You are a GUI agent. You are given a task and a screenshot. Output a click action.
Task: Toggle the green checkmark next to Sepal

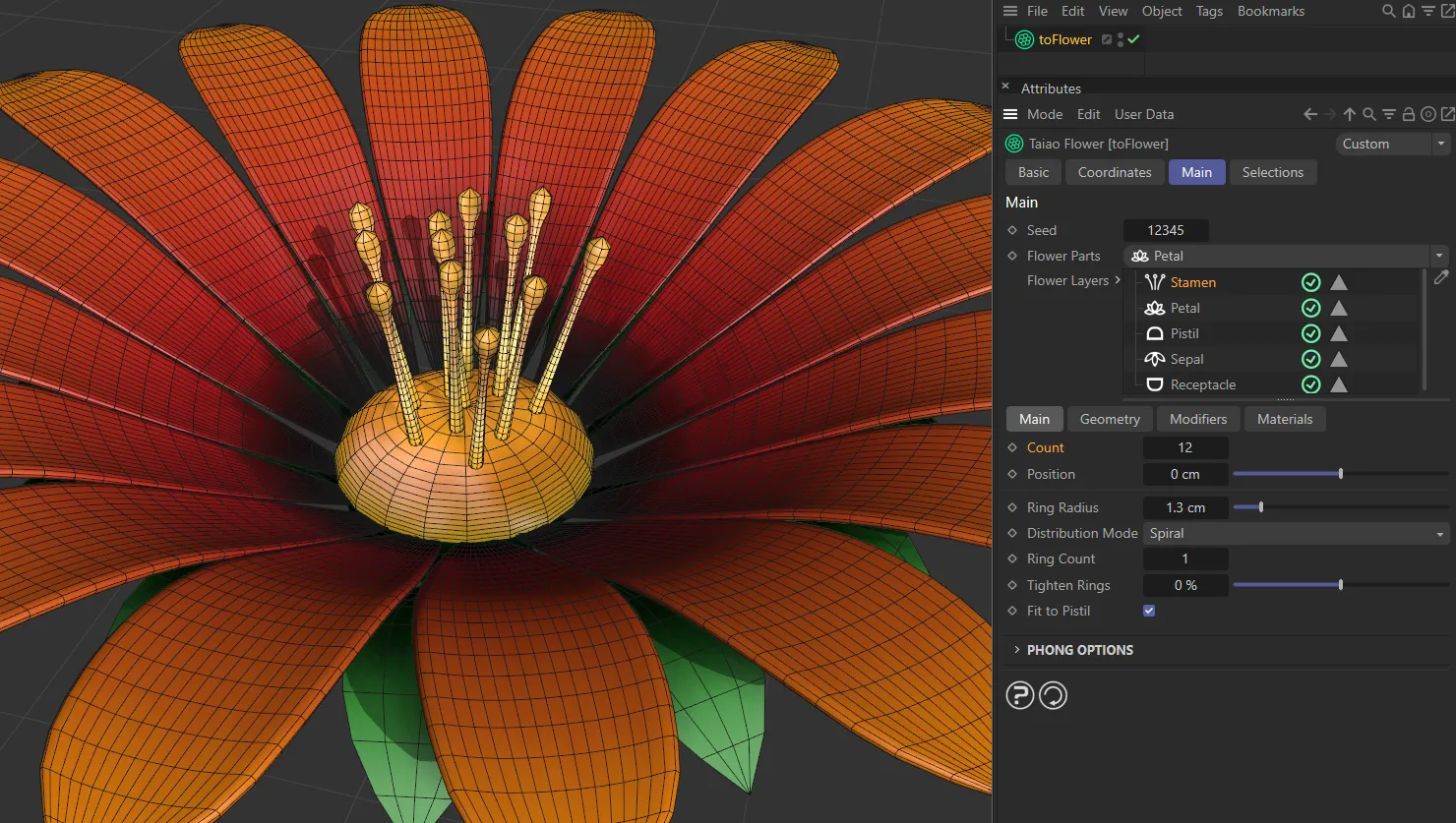[x=1310, y=359]
